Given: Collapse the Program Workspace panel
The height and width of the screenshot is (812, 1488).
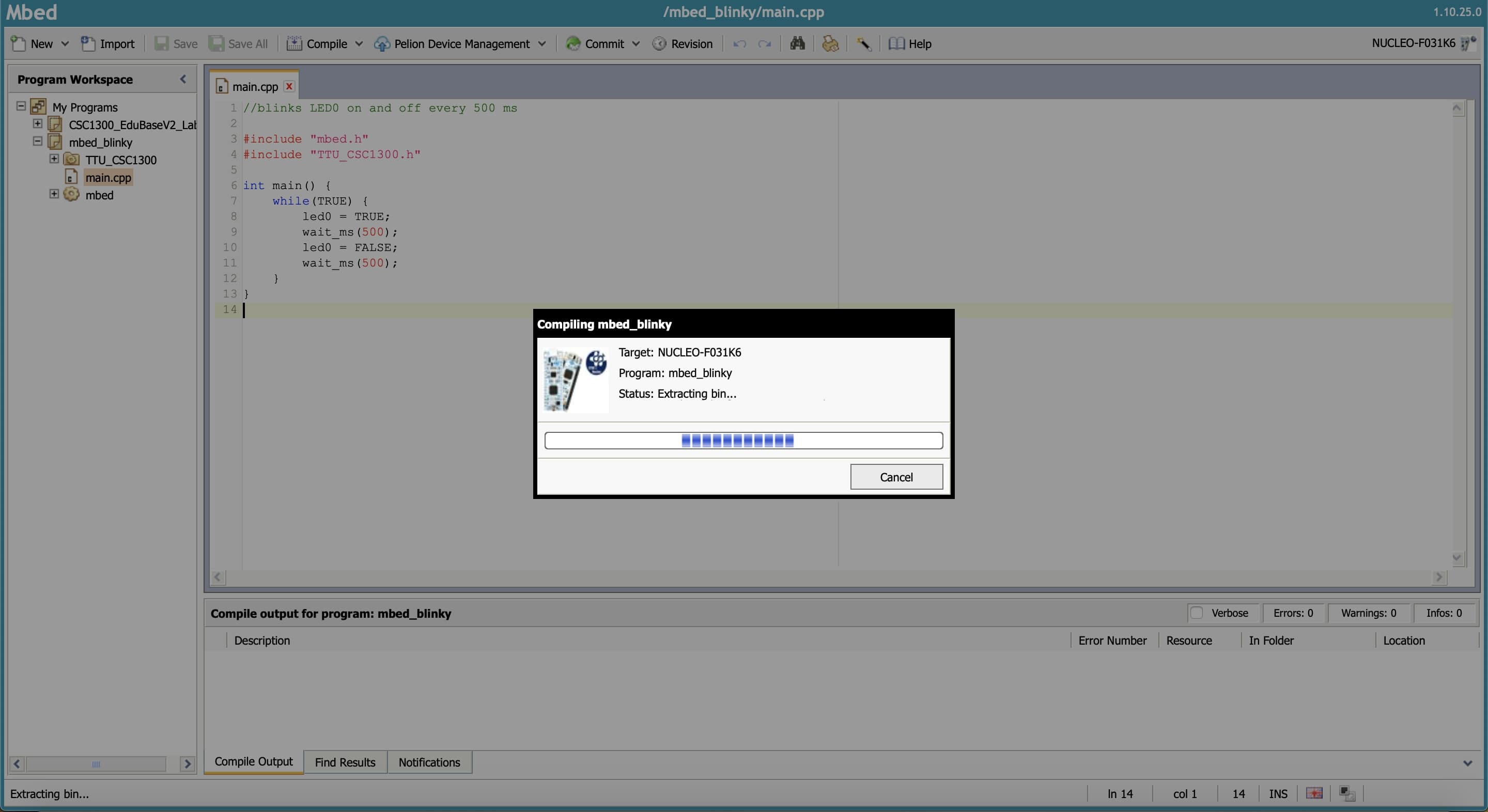Looking at the screenshot, I should point(183,79).
